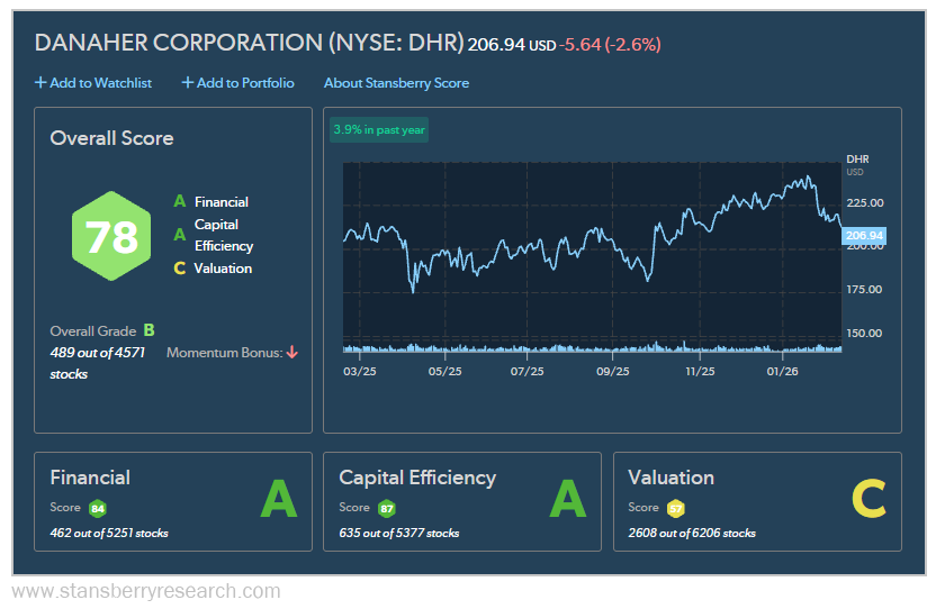This screenshot has width=936, height=610.
Task: Add Danaher to Portfolio
Action: [238, 83]
